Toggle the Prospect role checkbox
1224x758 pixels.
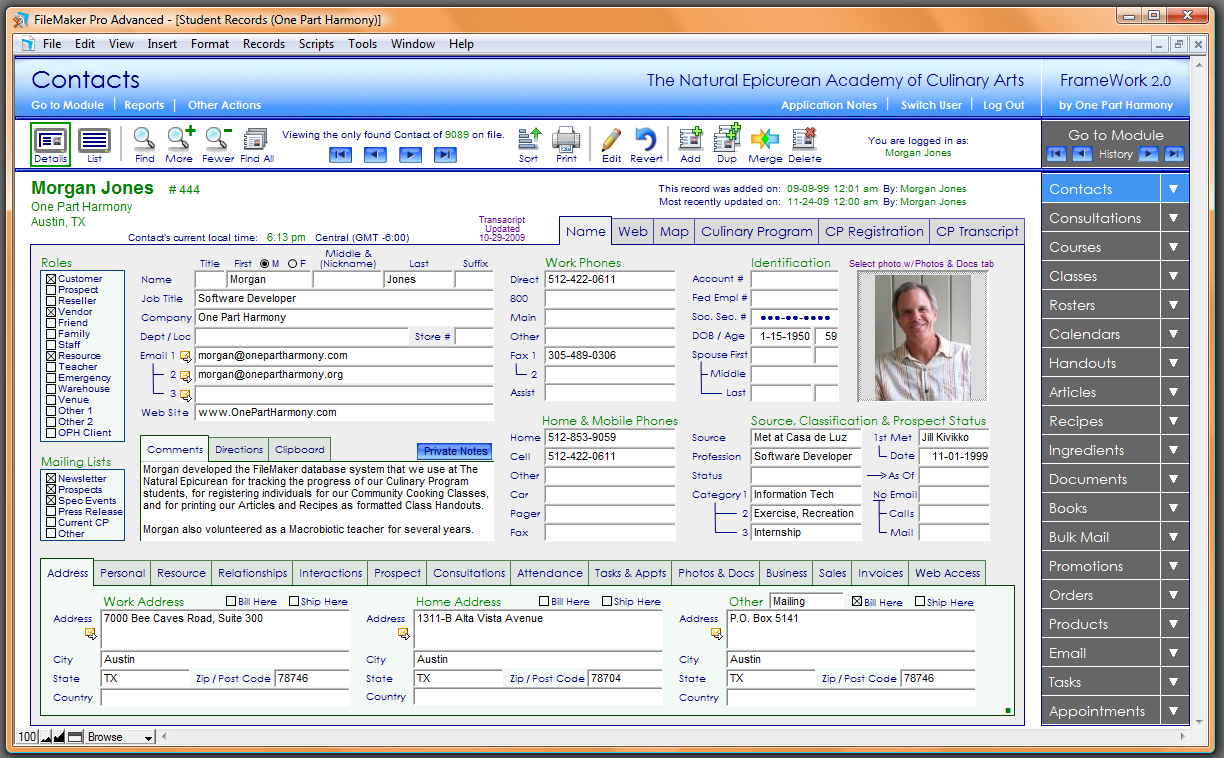[51, 290]
